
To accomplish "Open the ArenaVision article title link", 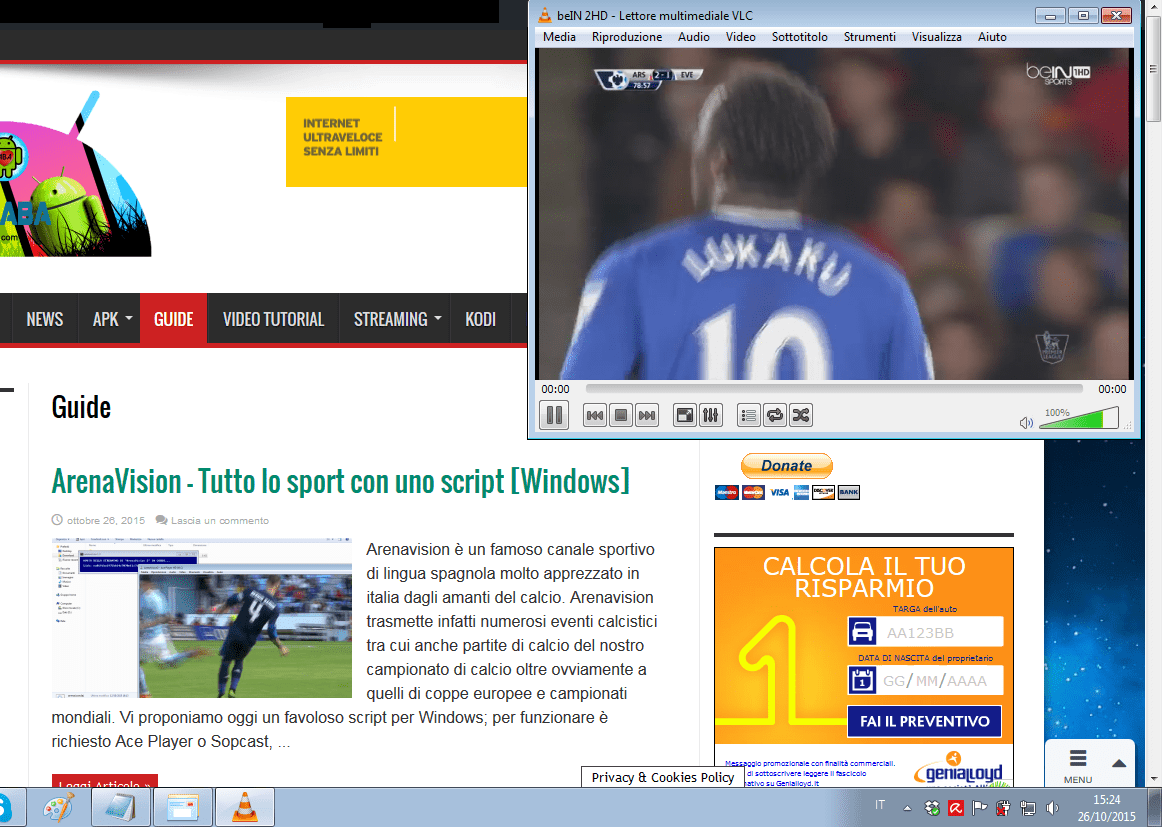I will tap(340, 482).
